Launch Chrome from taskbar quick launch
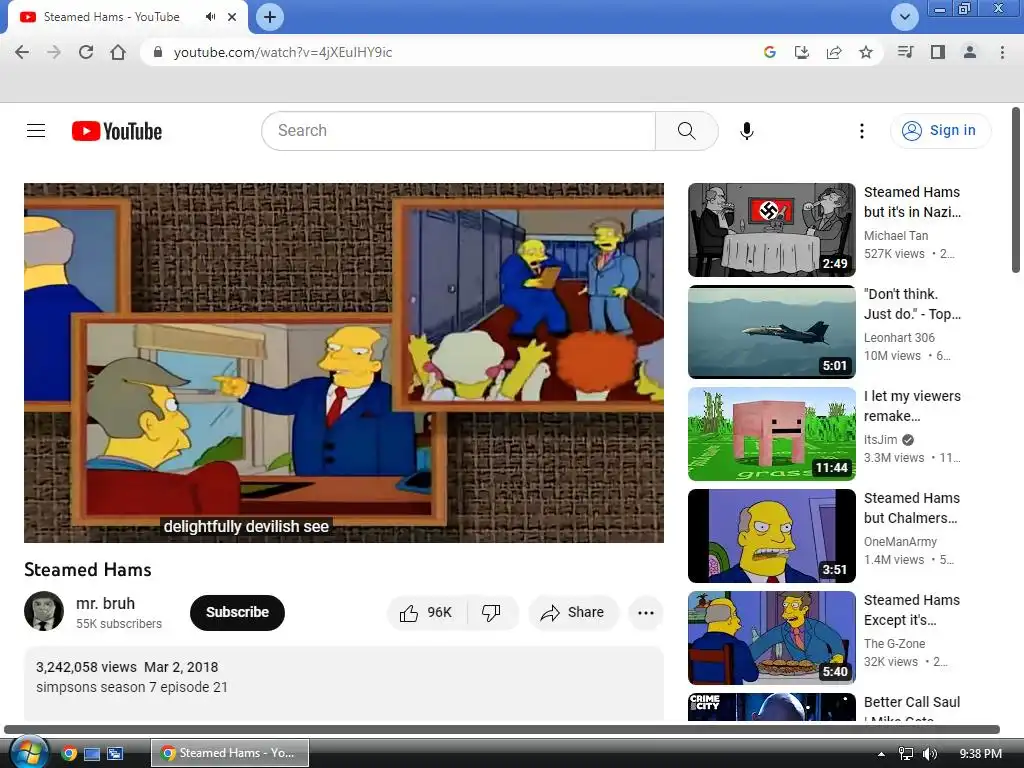Viewport: 1024px width, 768px height. (69, 753)
